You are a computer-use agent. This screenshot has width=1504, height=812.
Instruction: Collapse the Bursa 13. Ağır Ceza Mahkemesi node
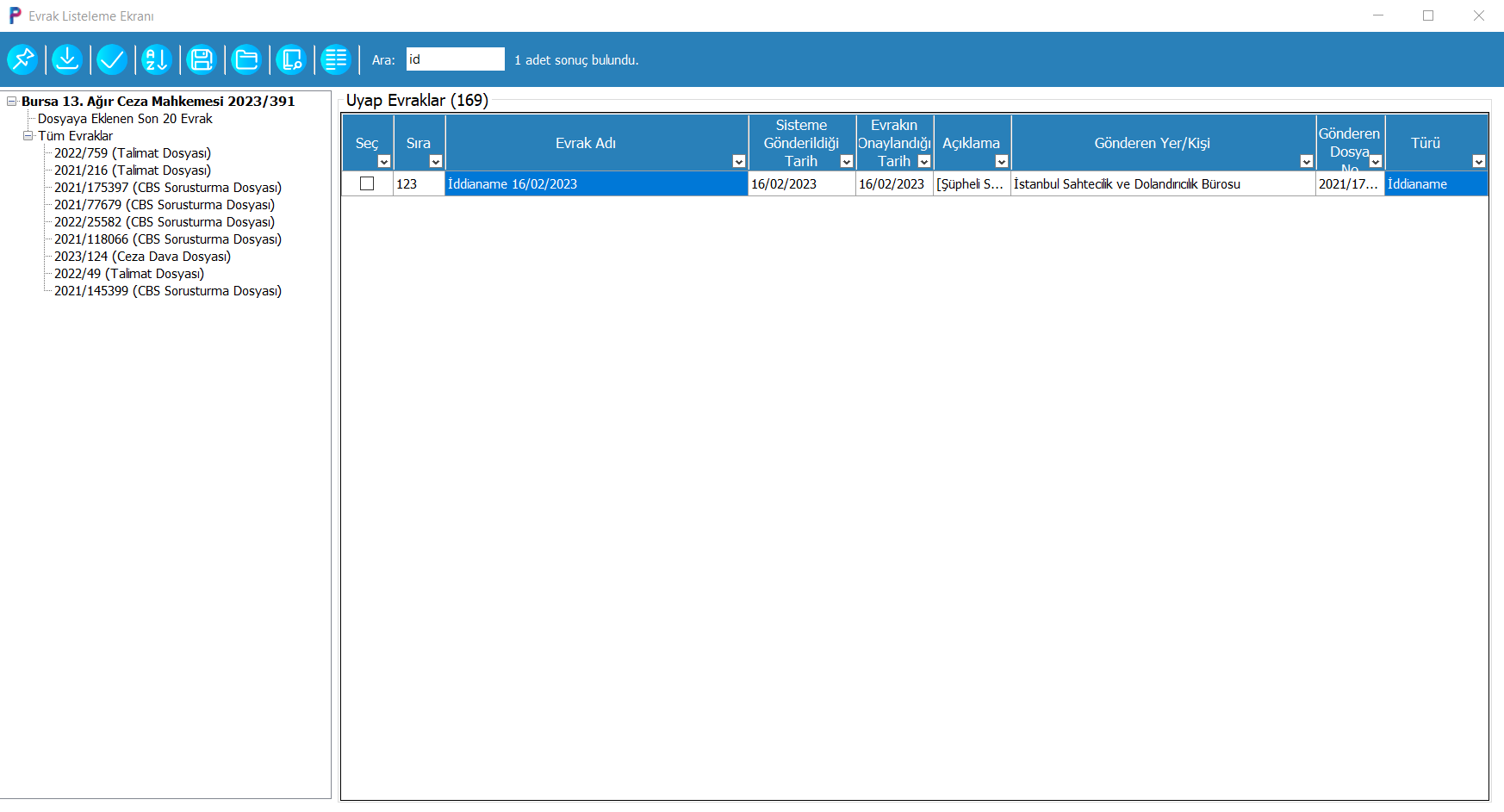12,102
